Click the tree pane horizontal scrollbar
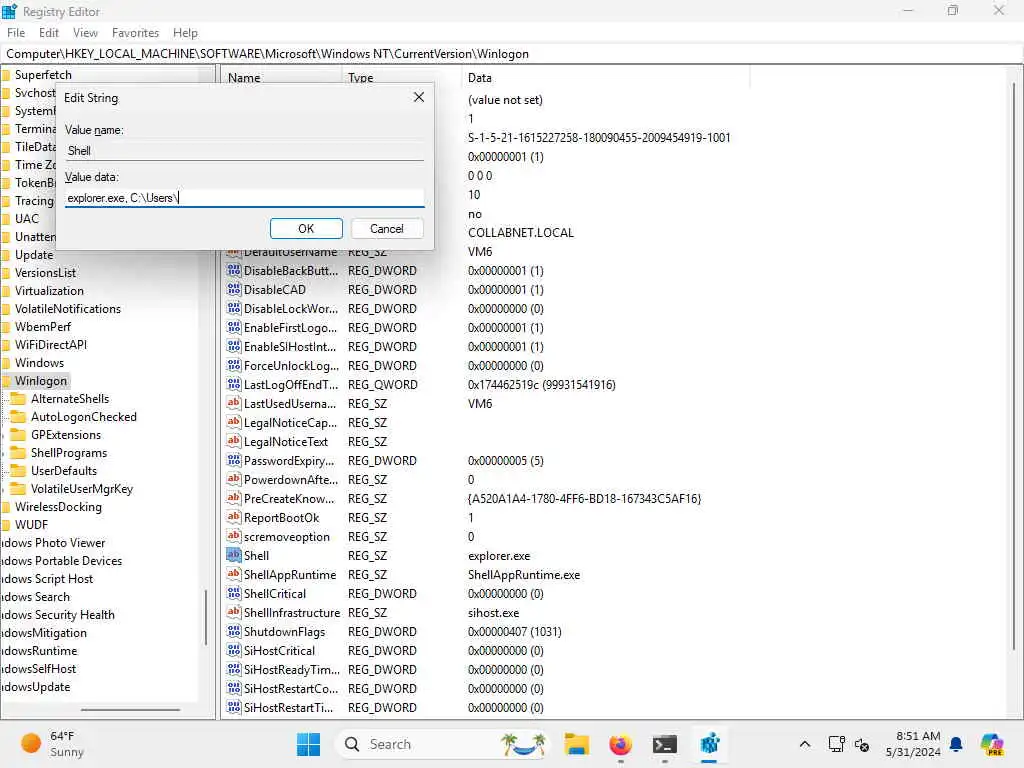The image size is (1024, 768). pyautogui.click(x=129, y=709)
